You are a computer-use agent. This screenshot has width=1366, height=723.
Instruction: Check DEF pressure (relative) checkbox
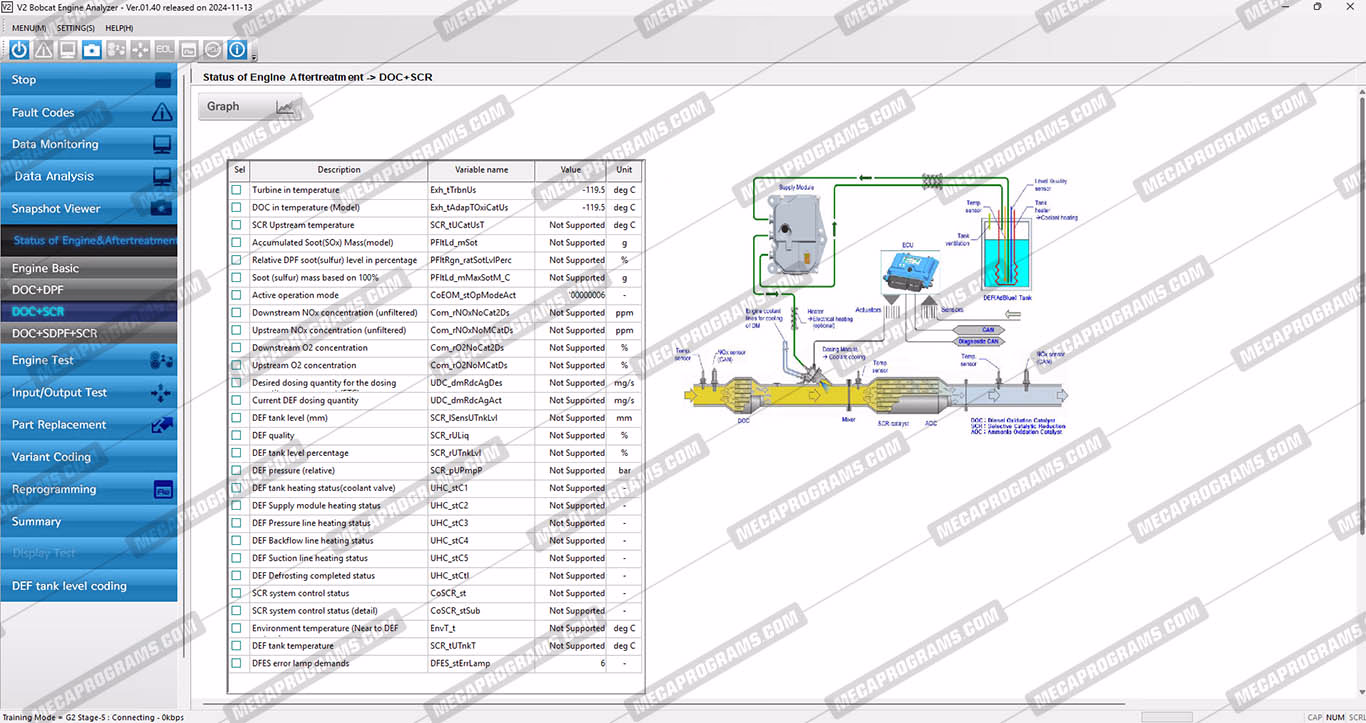click(x=237, y=470)
